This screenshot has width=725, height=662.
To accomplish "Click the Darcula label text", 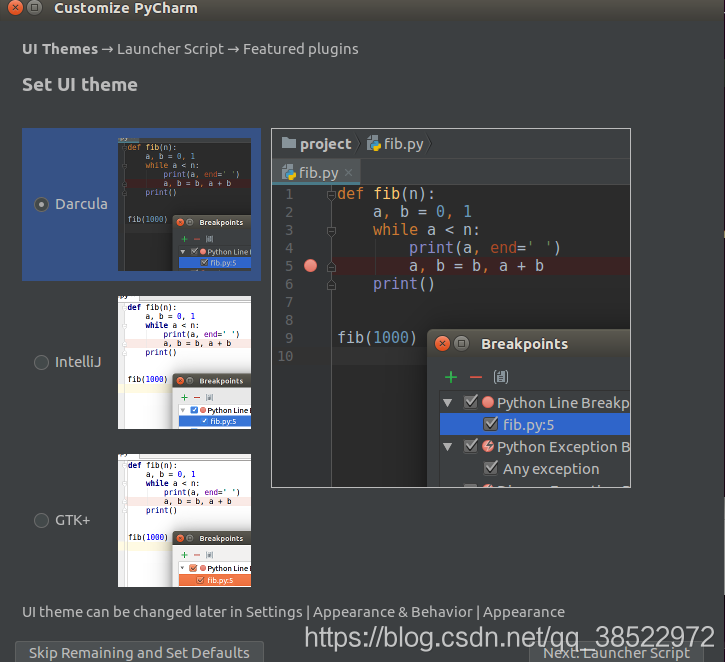I will point(81,204).
